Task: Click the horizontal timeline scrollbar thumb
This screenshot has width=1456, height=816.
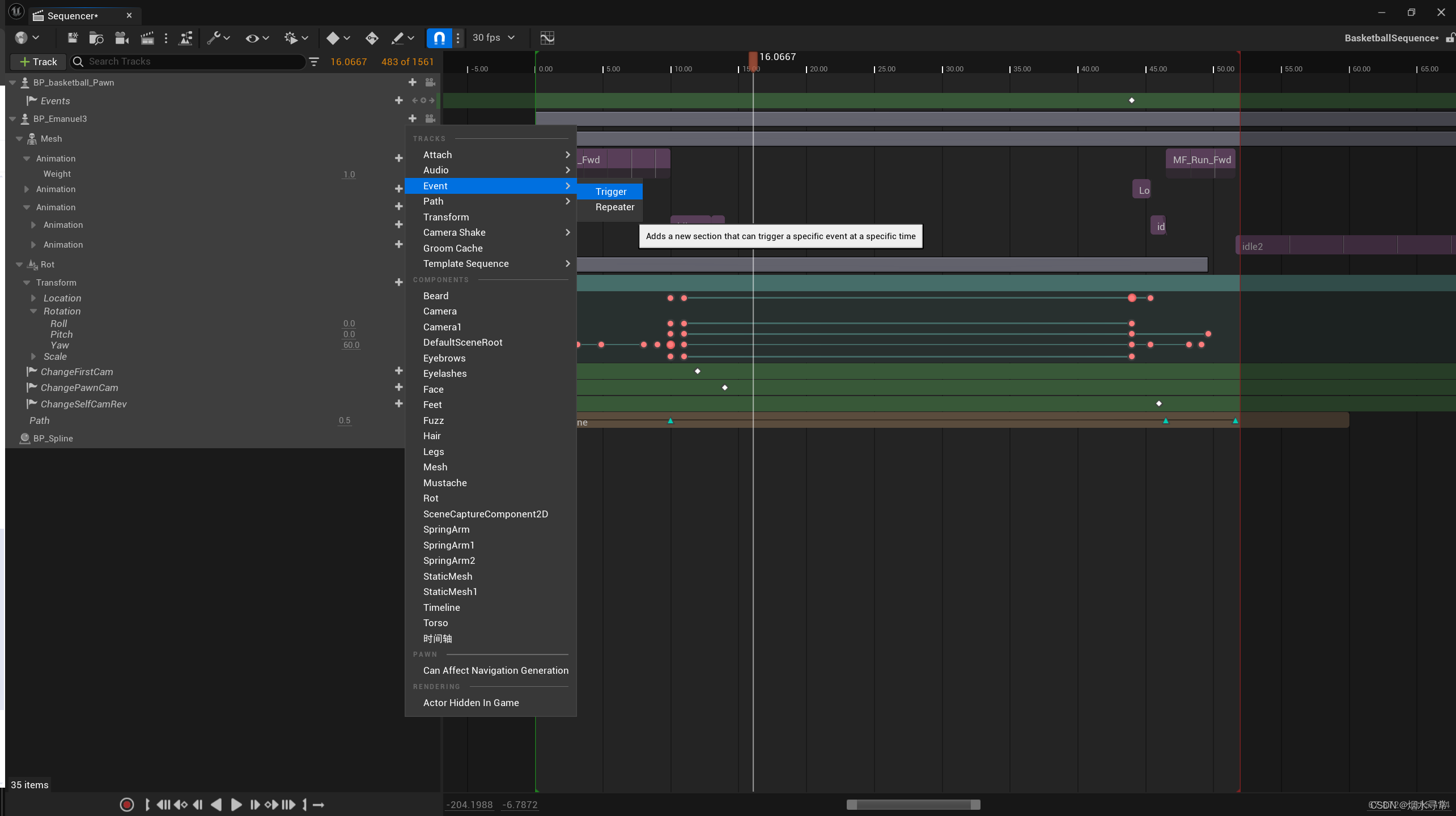Action: point(913,805)
